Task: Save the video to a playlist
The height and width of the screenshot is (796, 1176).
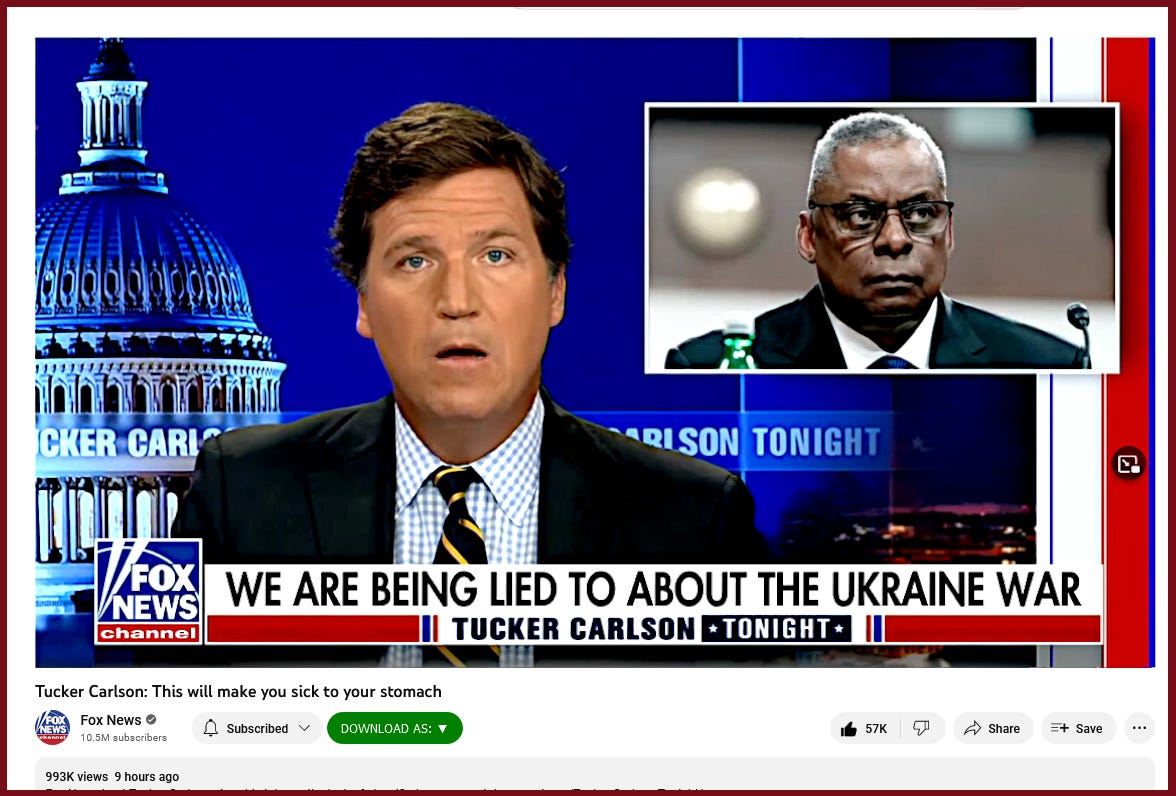Action: [1078, 728]
